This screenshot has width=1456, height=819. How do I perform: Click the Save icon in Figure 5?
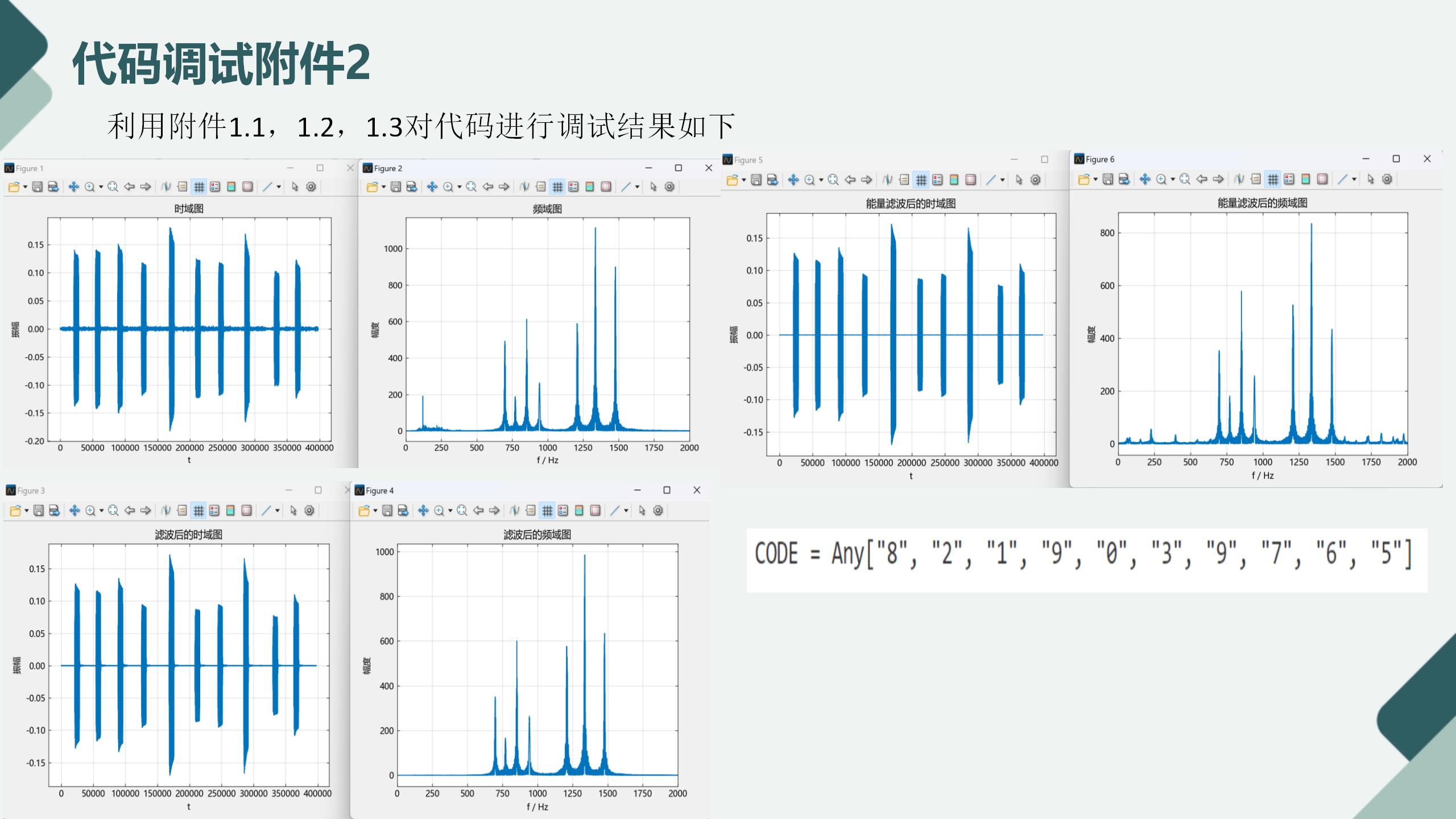[756, 180]
